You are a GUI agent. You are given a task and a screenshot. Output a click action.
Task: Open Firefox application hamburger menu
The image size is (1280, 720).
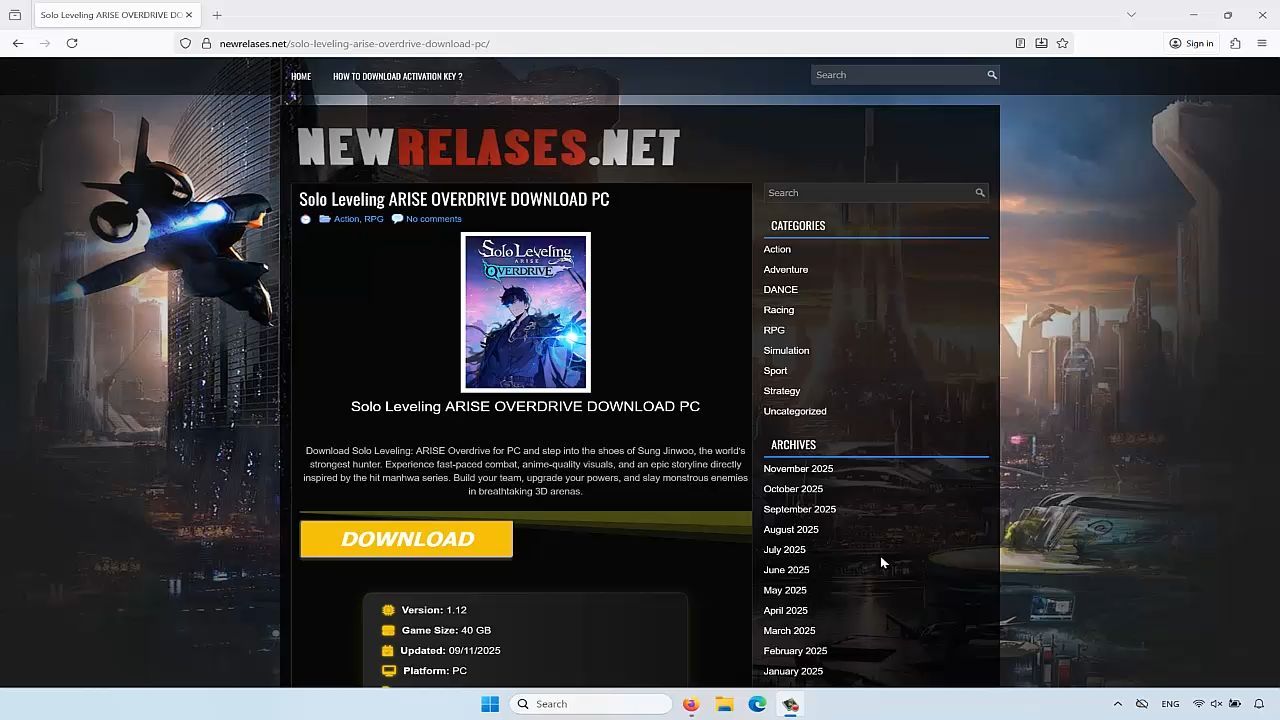point(1262,43)
